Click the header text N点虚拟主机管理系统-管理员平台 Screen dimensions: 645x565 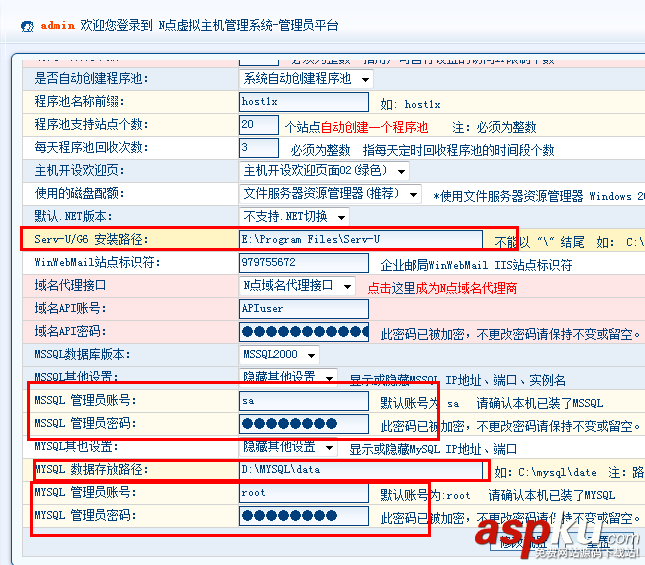248,26
